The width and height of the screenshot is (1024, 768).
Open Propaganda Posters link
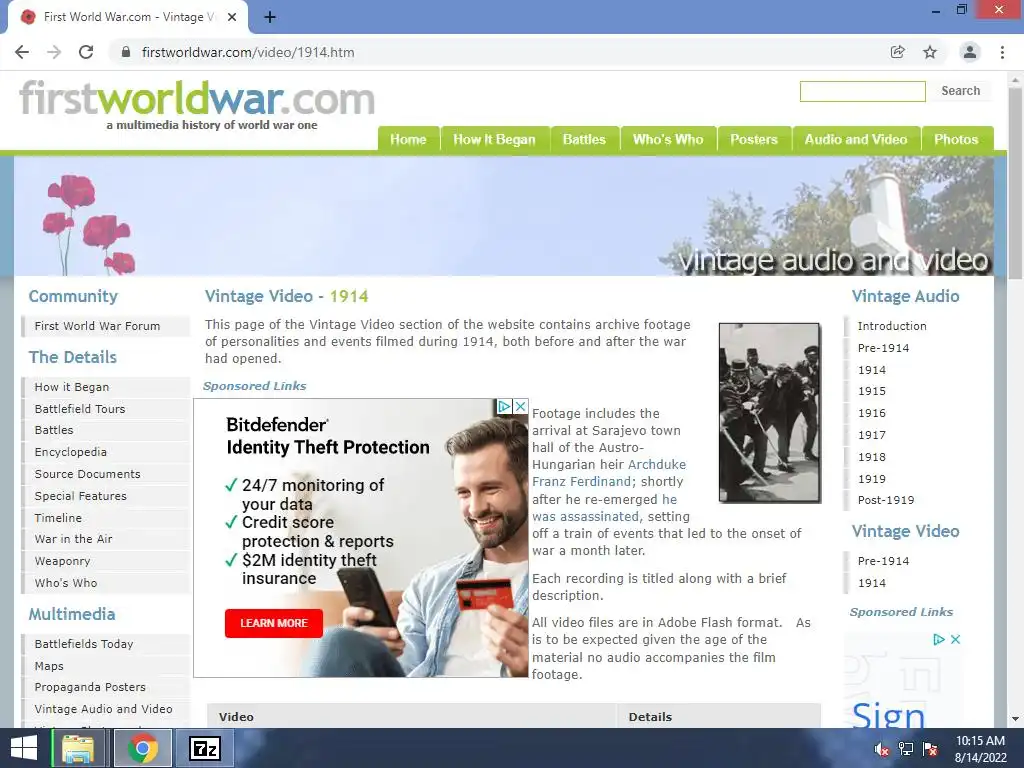pos(90,687)
